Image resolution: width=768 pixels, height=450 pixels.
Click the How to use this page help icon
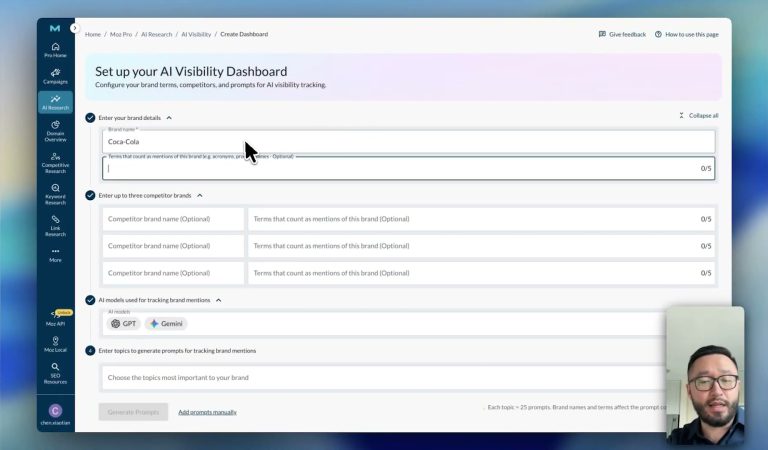pyautogui.click(x=658, y=34)
